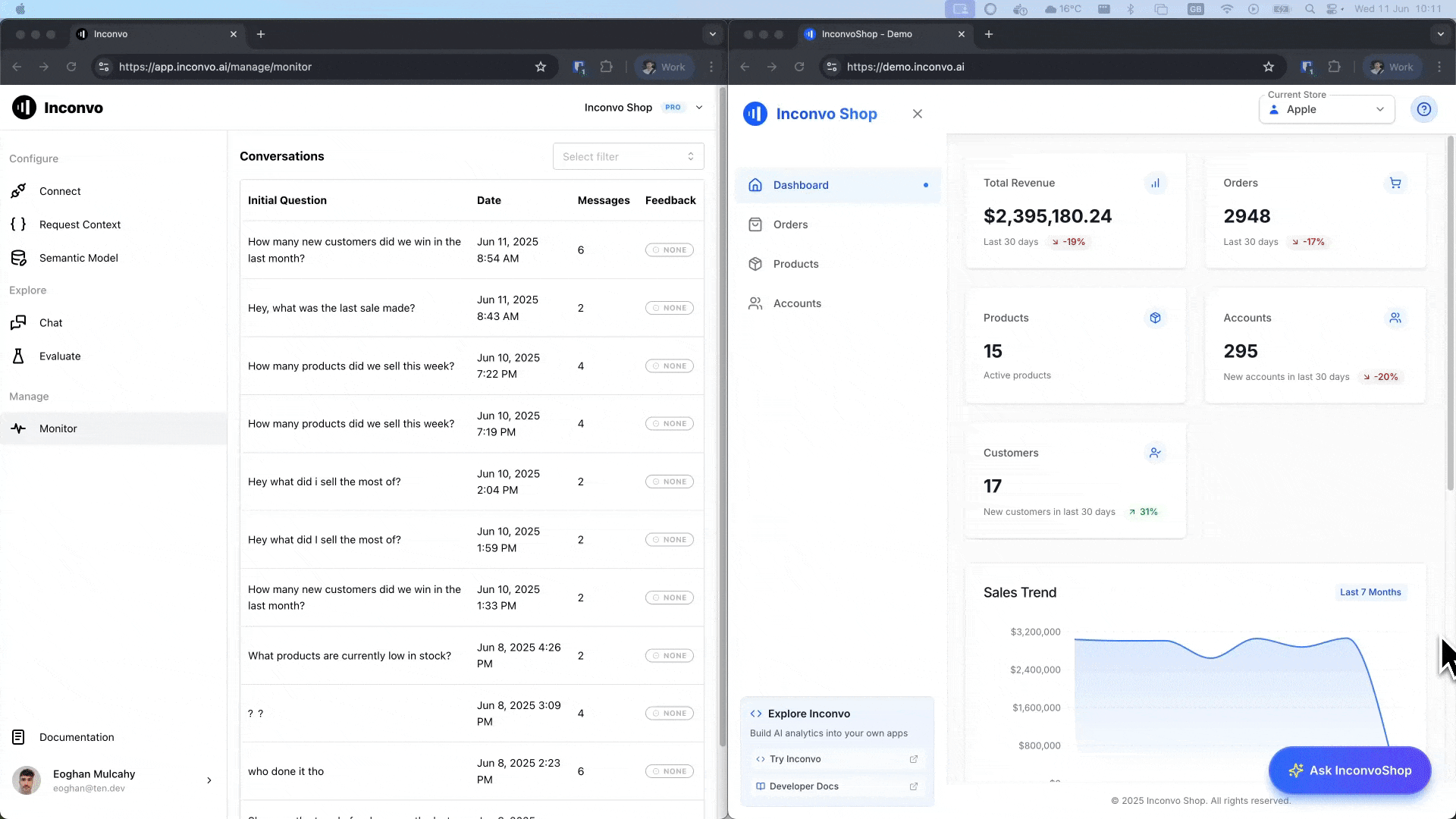Go to Products in Inconvo Shop menu
The image size is (1456, 819).
coord(838,264)
